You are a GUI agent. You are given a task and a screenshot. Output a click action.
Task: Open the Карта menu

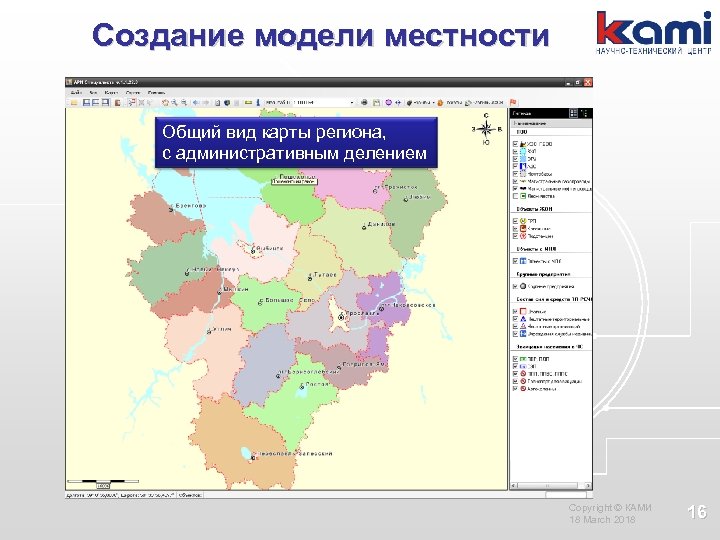111,93
